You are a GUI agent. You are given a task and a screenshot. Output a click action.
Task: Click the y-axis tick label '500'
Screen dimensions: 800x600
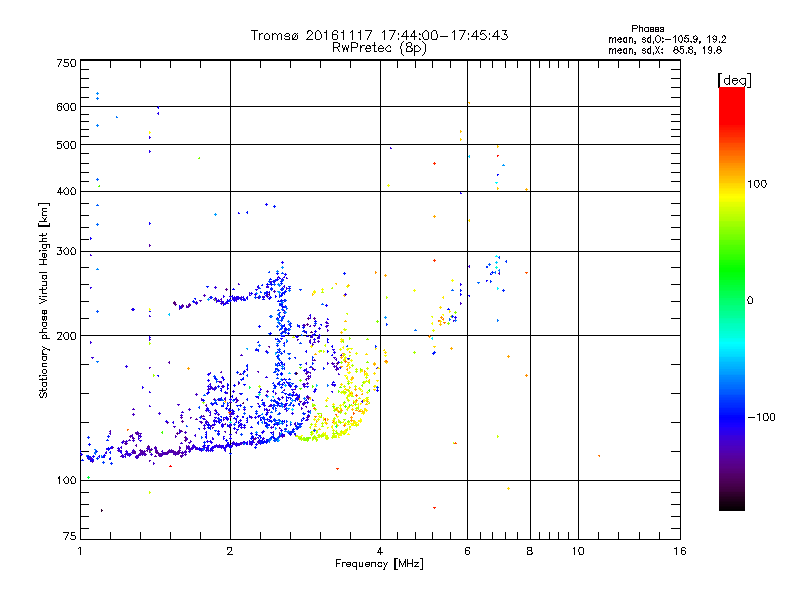point(66,145)
